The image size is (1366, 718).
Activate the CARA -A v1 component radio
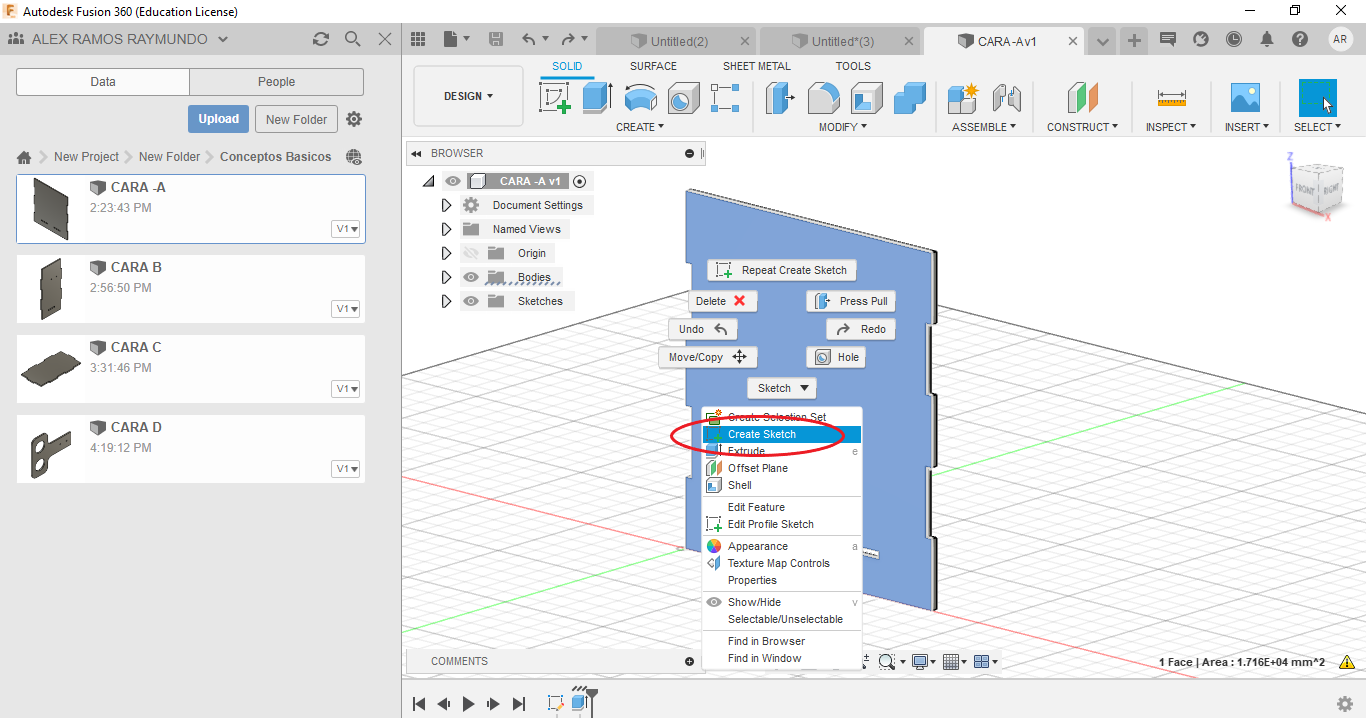click(x=579, y=181)
